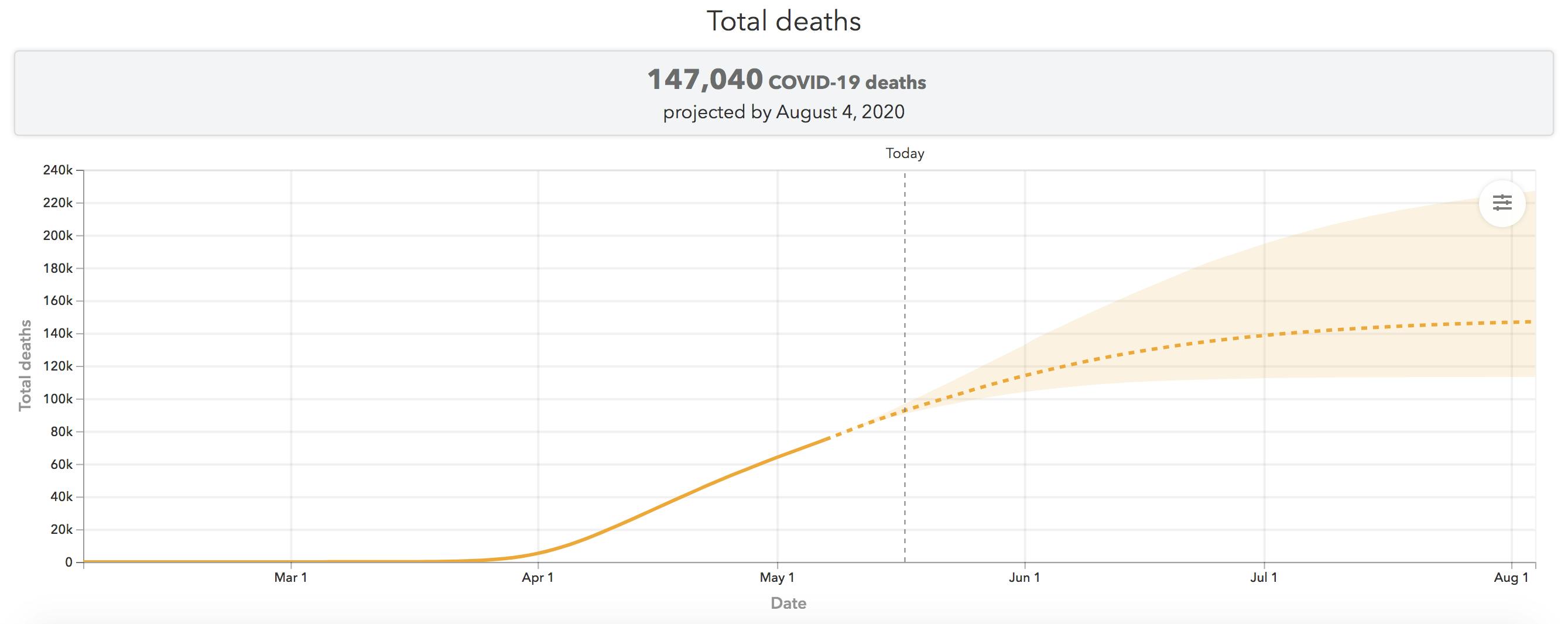1568x624 pixels.
Task: Click the Mar 1 date axis label
Action: 290,577
